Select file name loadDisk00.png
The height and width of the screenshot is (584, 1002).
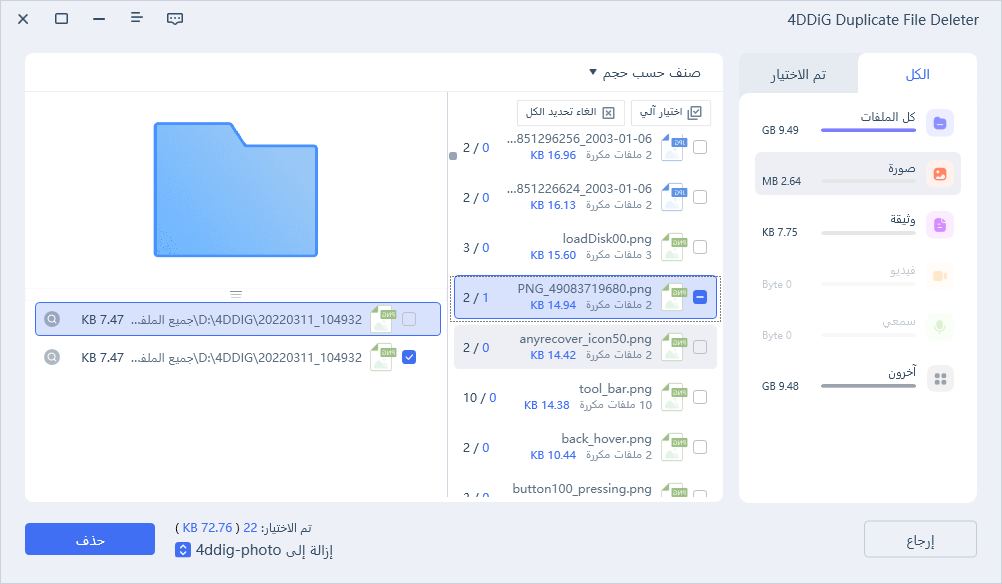pos(607,238)
